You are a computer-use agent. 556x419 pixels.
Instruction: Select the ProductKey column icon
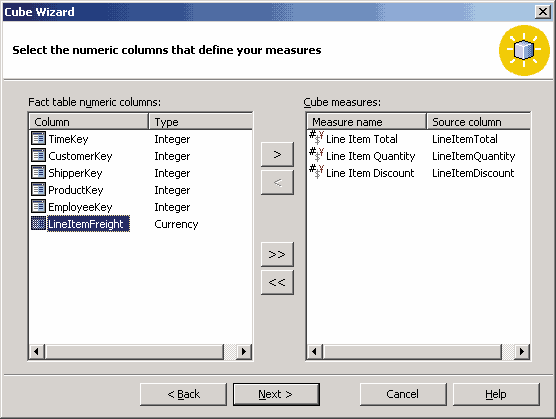(38, 190)
